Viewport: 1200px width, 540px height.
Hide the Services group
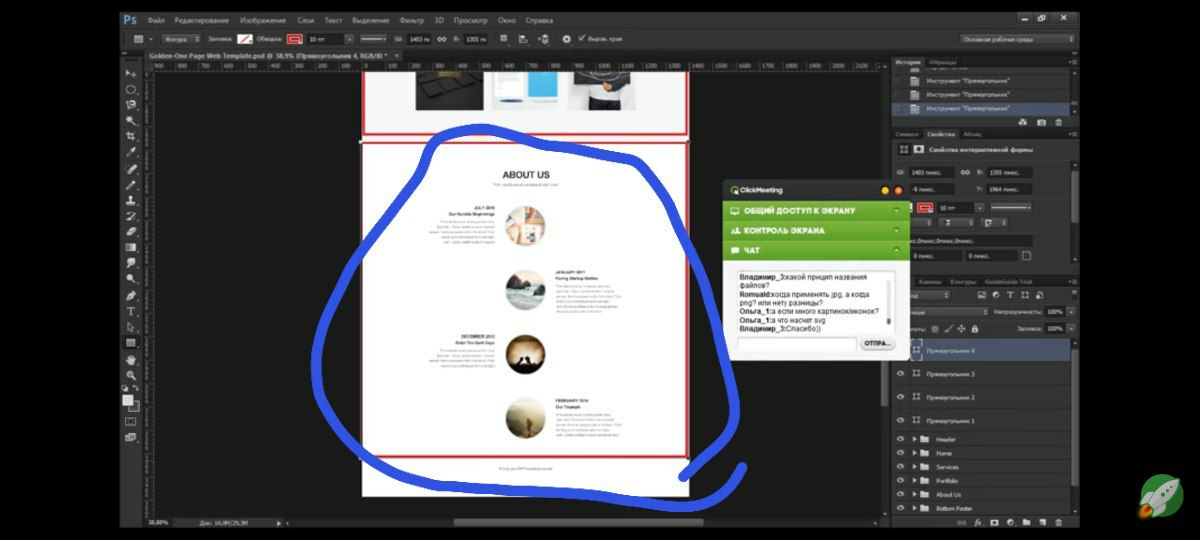[x=901, y=467]
